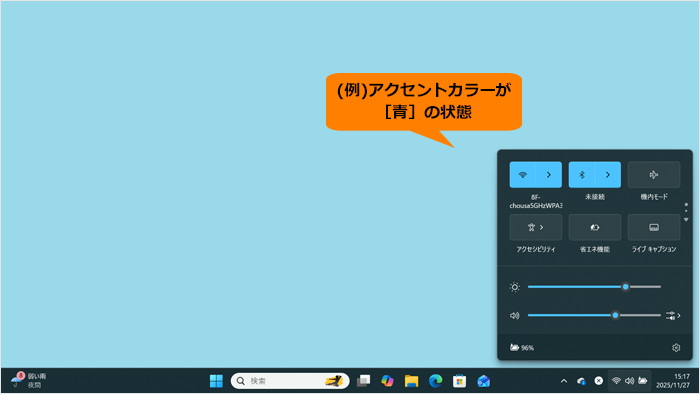This screenshot has height=394, width=700.
Task: Click the brightness sun icon
Action: pyautogui.click(x=515, y=287)
